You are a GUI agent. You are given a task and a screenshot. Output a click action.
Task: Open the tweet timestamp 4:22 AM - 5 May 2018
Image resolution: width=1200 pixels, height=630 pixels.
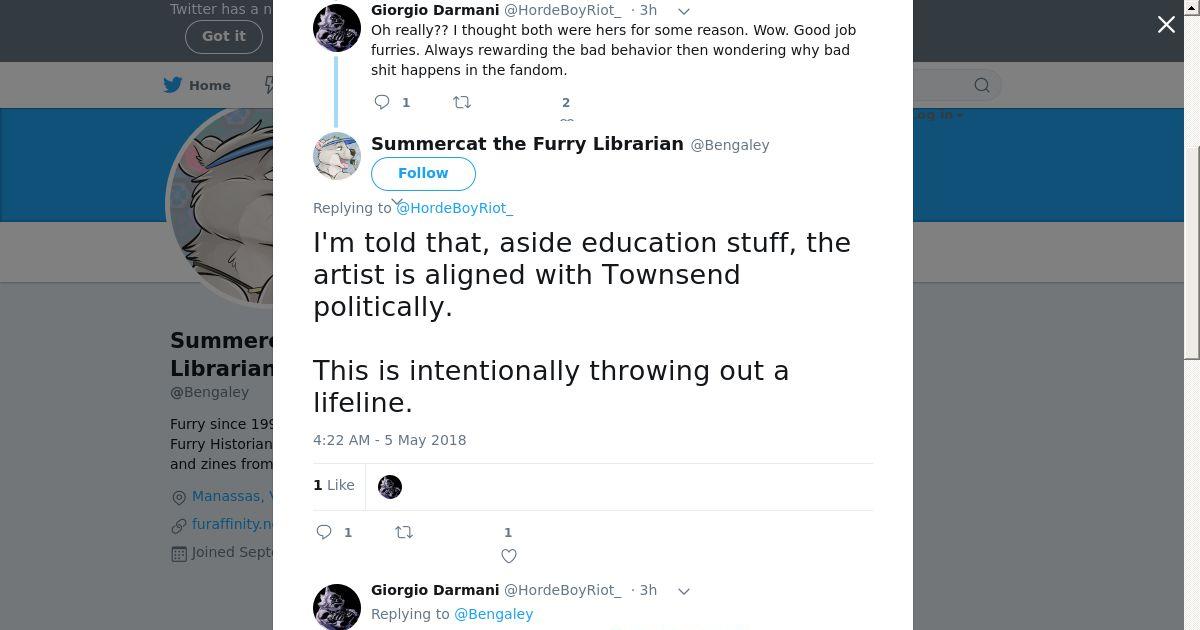(x=389, y=440)
